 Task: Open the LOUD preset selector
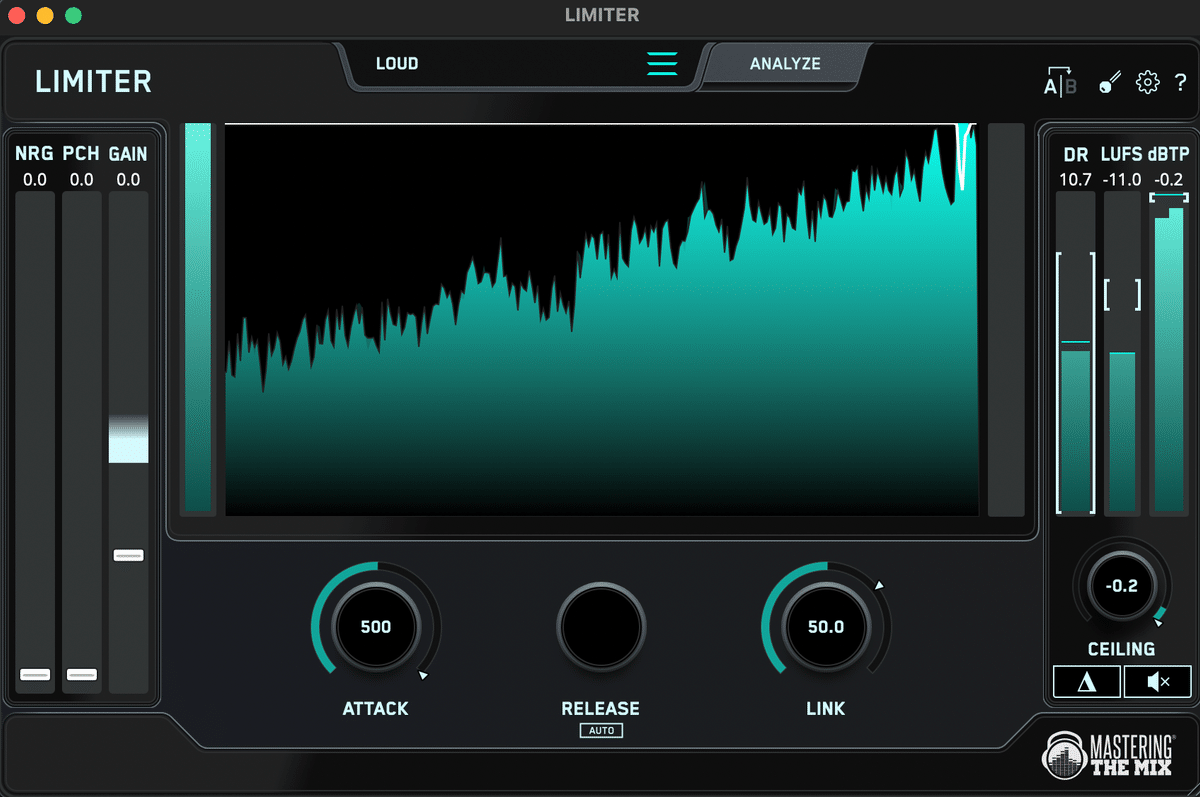click(397, 63)
